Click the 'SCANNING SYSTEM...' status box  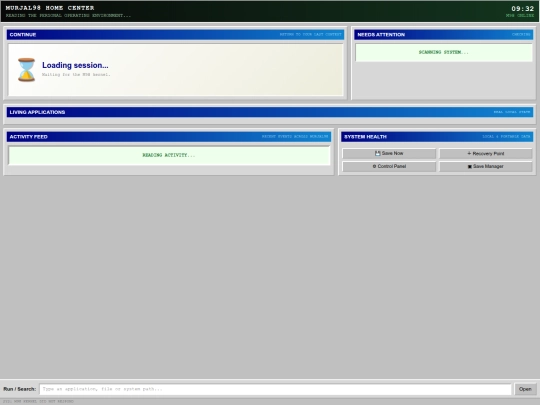pyautogui.click(x=444, y=52)
